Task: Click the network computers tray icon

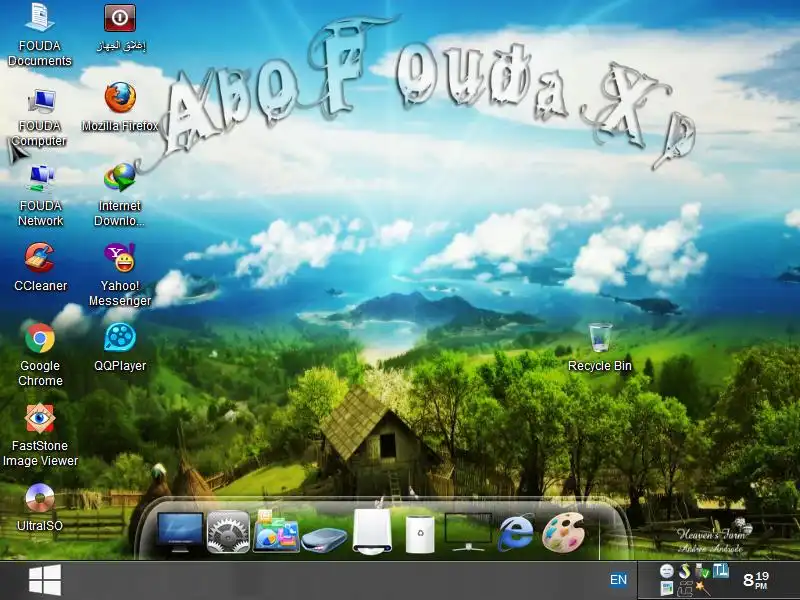Action: click(685, 589)
